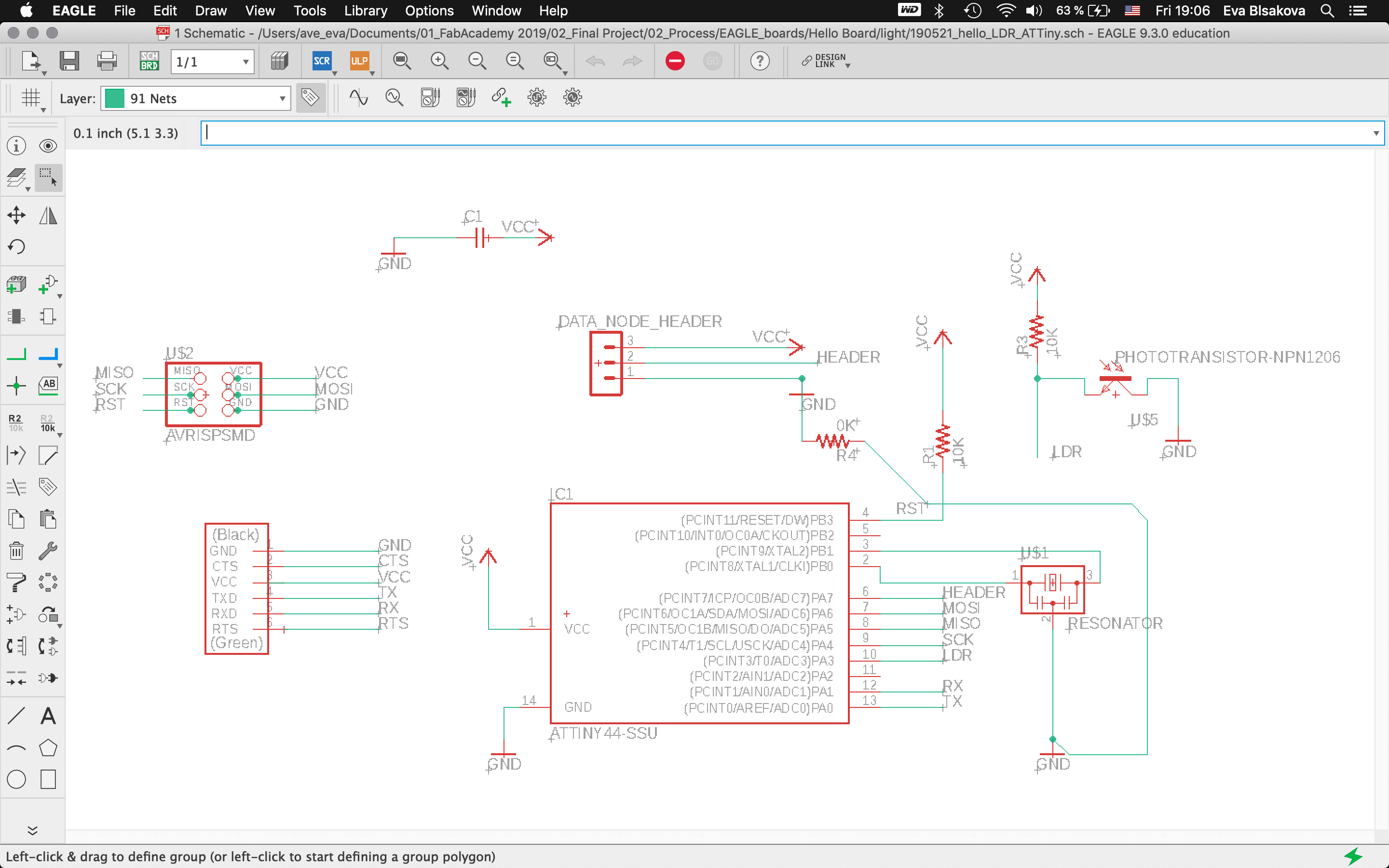Viewport: 1389px width, 868px height.
Task: Toggle the Show eye tool
Action: point(48,146)
